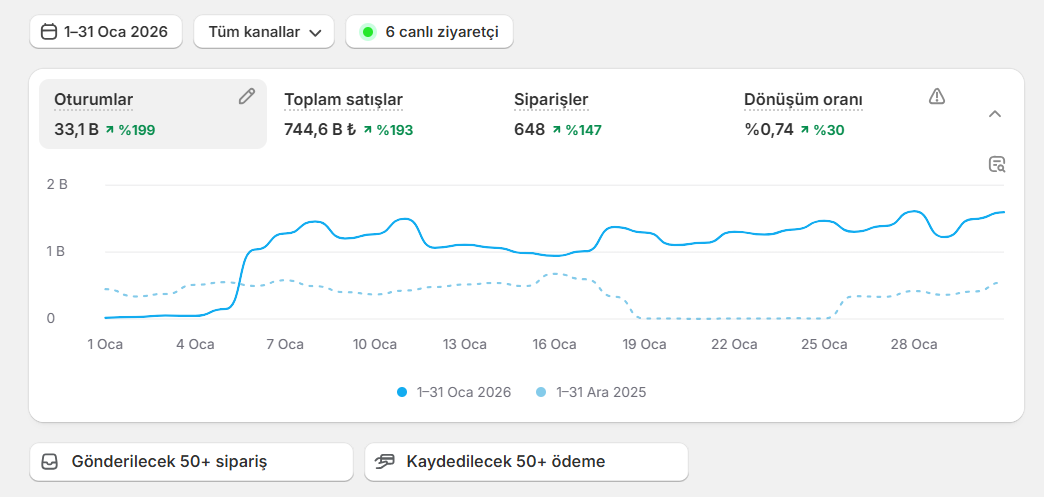1044x497 pixels.
Task: Click the green up arrow beside %199
Action: 110,130
